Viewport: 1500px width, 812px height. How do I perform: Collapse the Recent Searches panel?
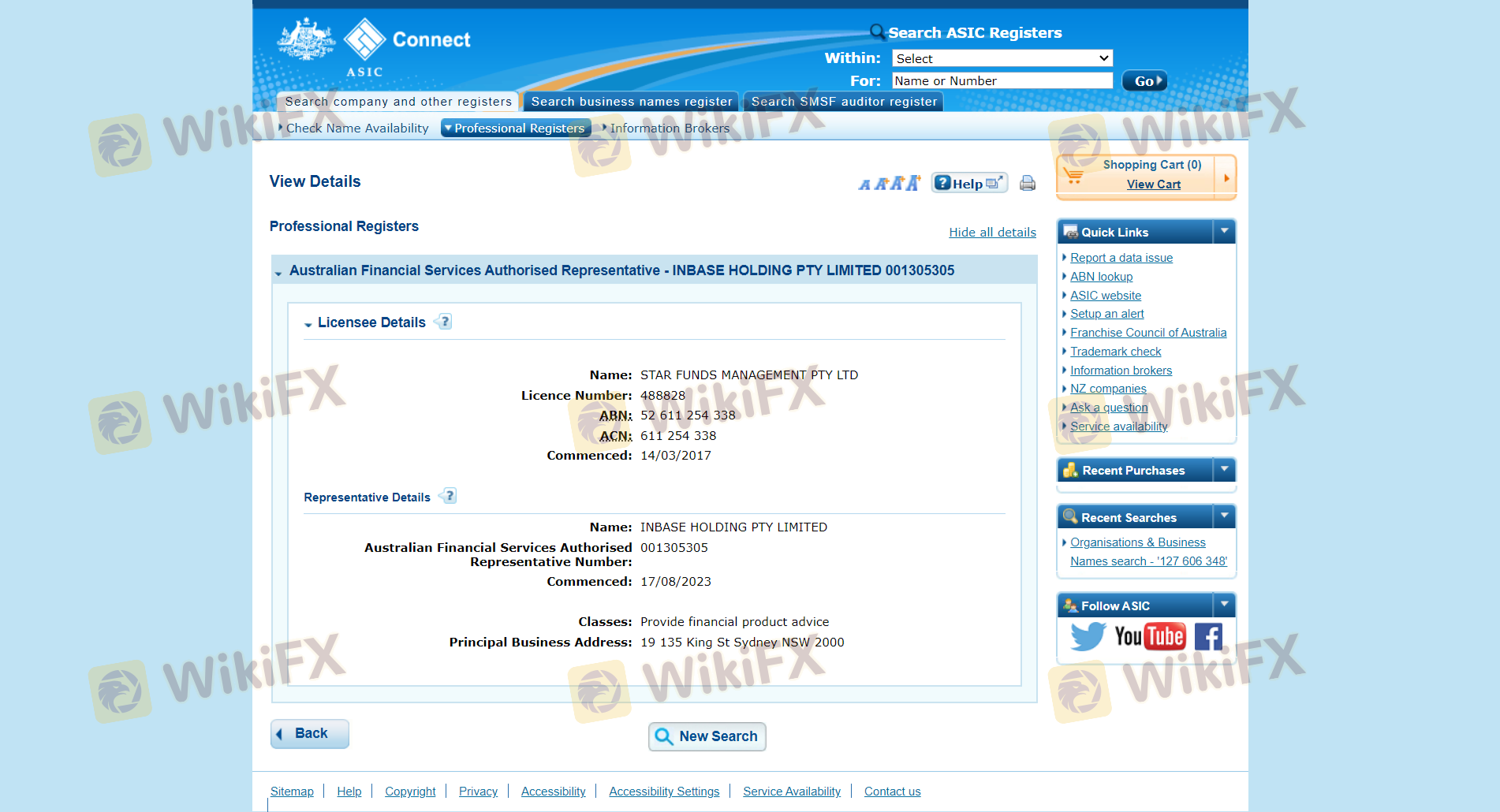1224,517
